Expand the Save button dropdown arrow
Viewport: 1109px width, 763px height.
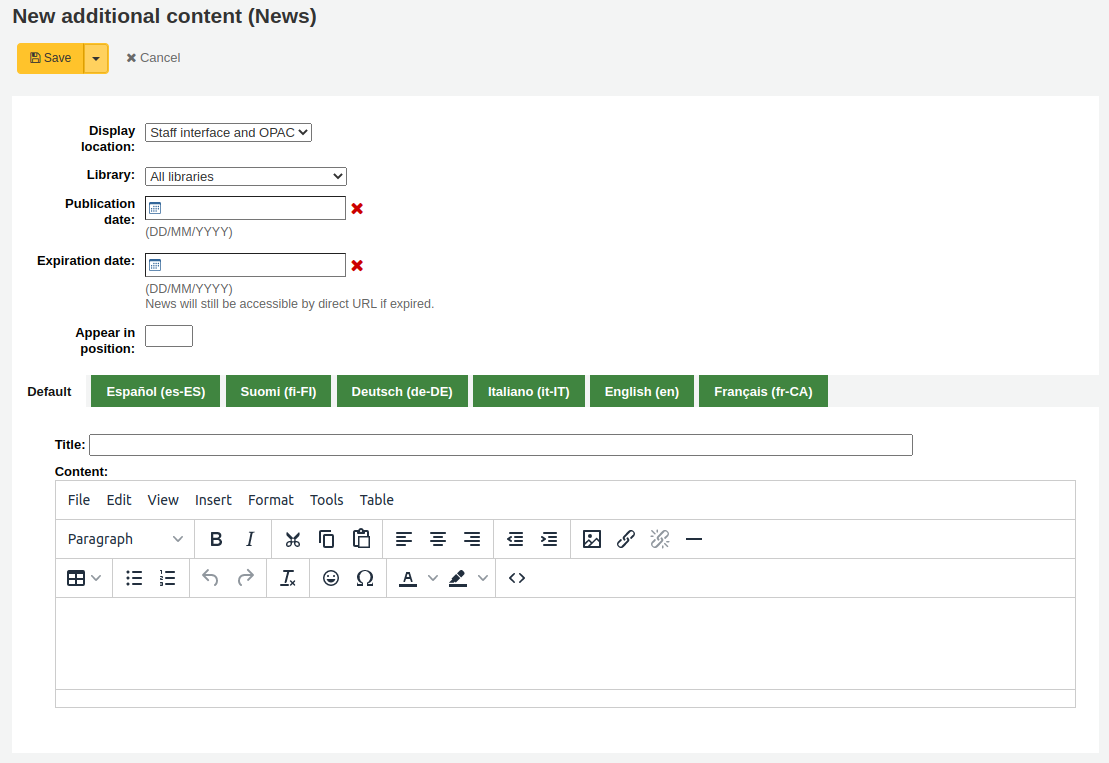click(x=96, y=59)
